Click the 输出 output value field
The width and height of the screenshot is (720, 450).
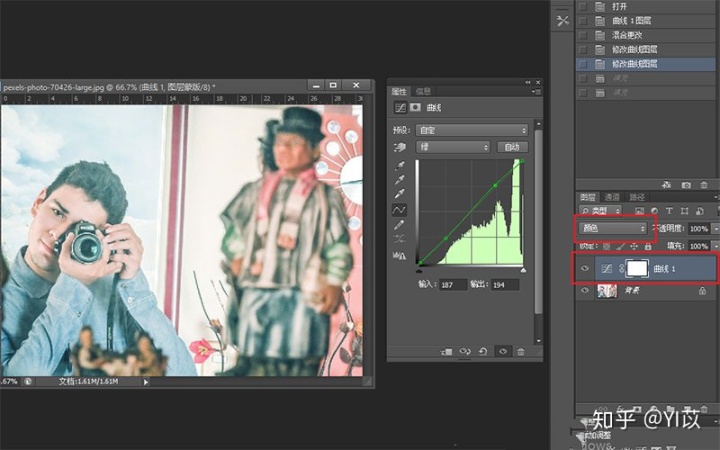click(x=505, y=285)
